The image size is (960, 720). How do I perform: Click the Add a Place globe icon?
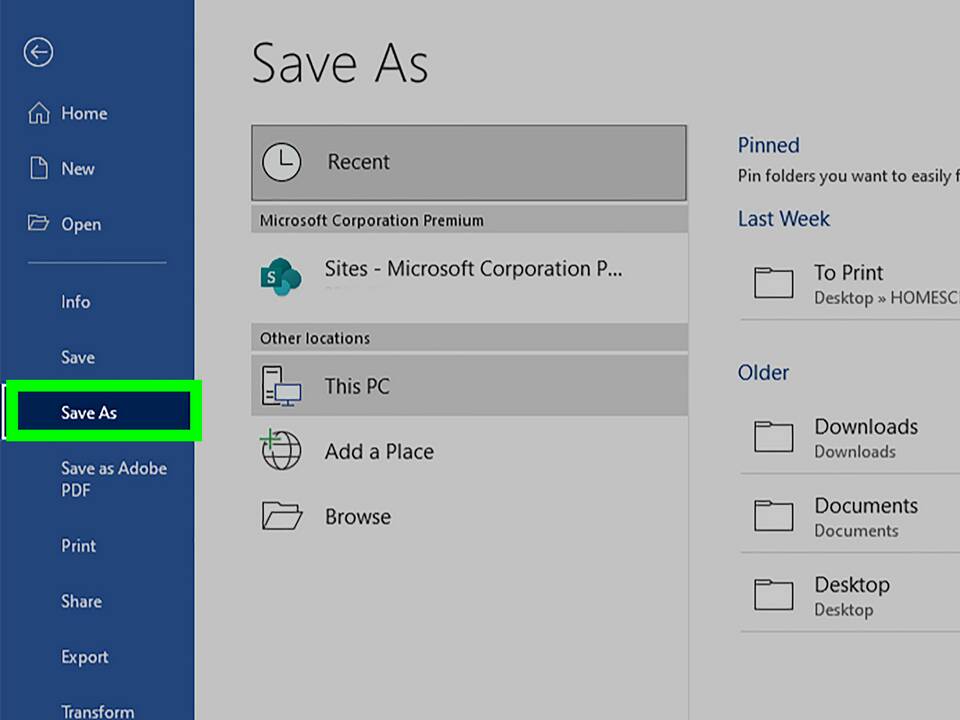281,451
